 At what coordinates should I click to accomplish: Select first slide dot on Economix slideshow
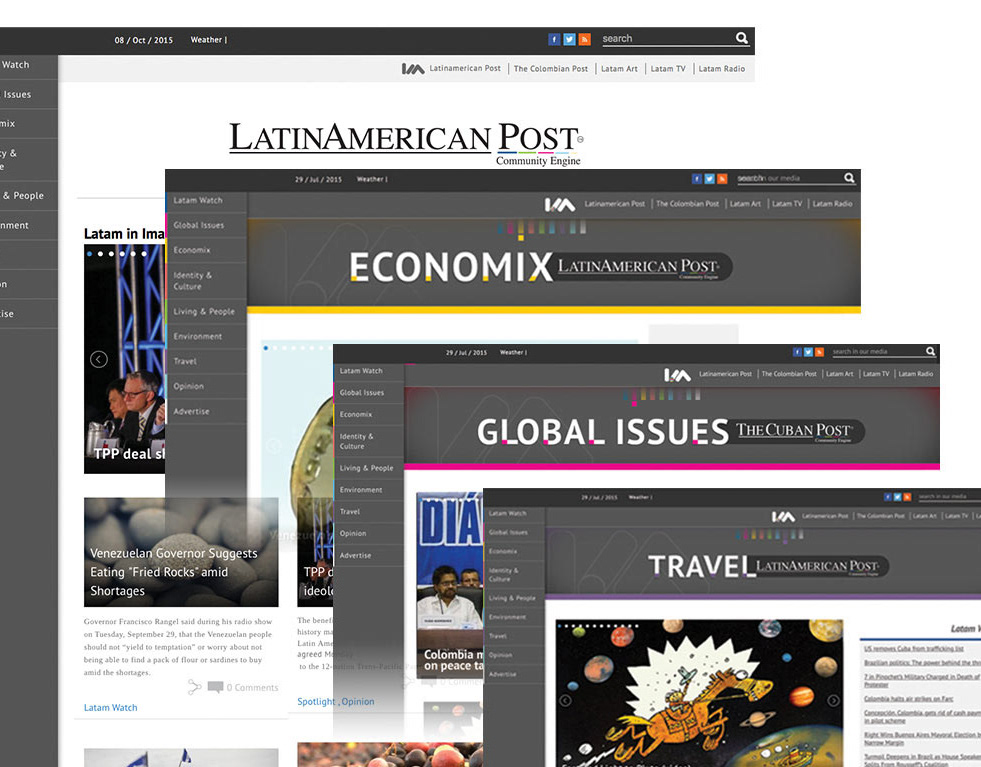266,348
